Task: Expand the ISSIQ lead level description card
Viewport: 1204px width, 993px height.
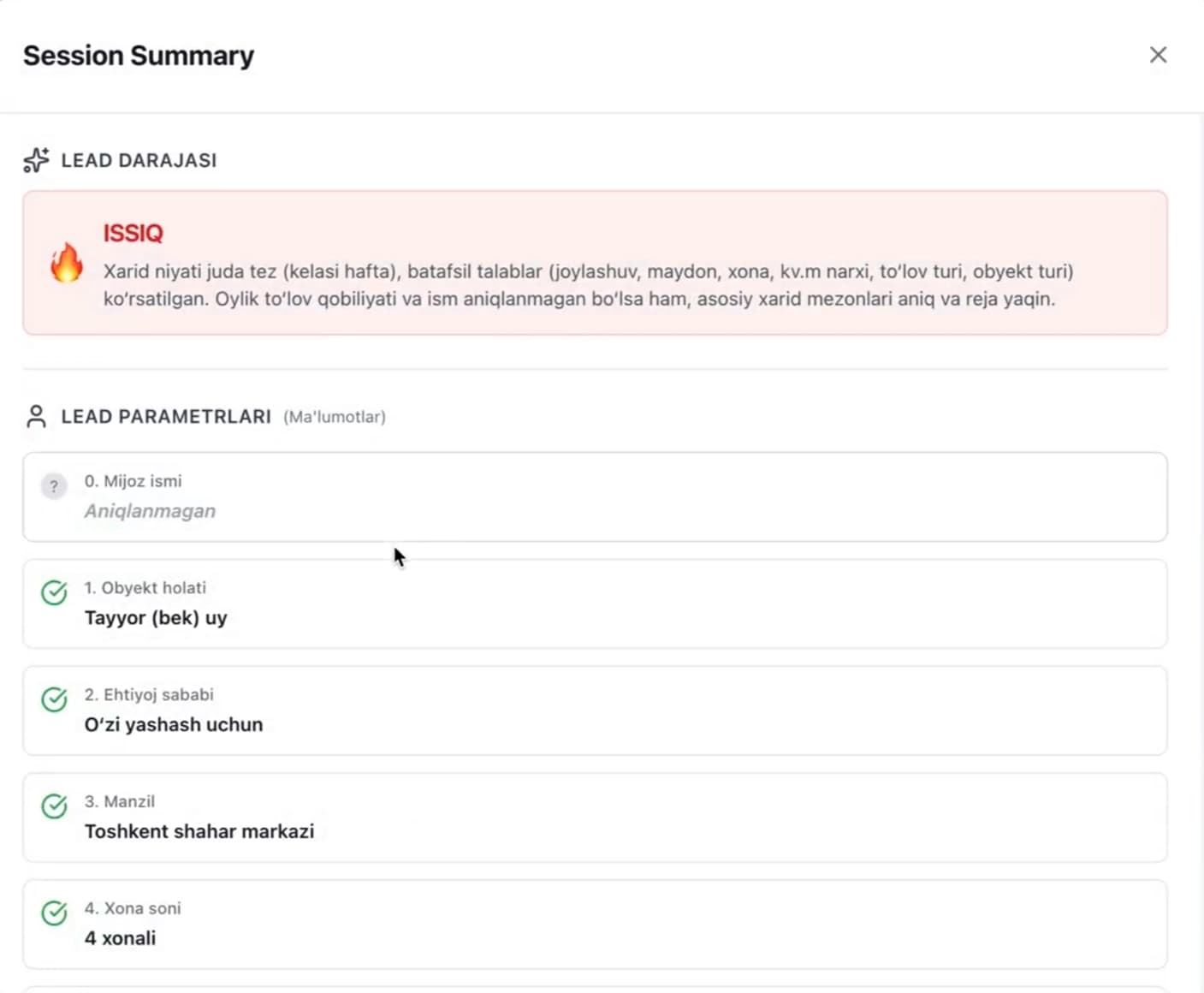Action: click(596, 262)
